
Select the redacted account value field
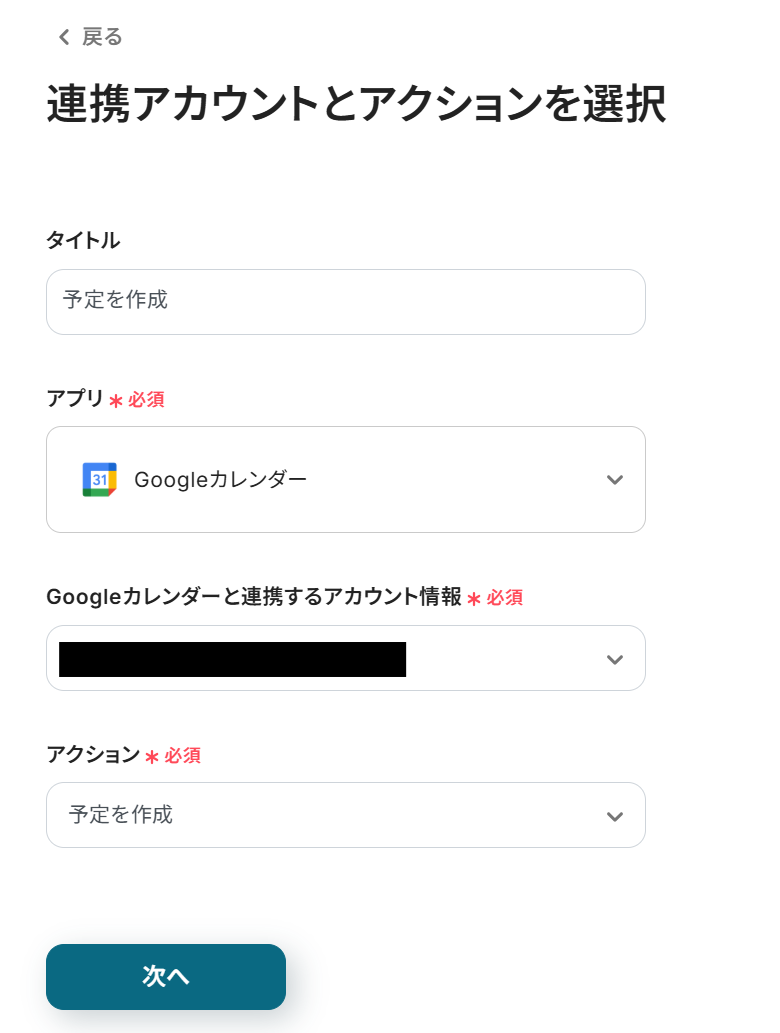tap(232, 659)
